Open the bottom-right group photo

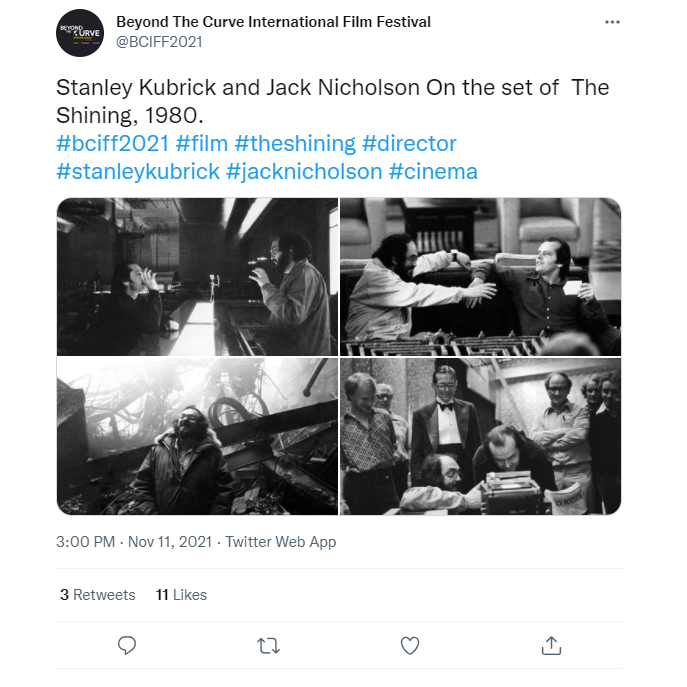click(x=481, y=437)
